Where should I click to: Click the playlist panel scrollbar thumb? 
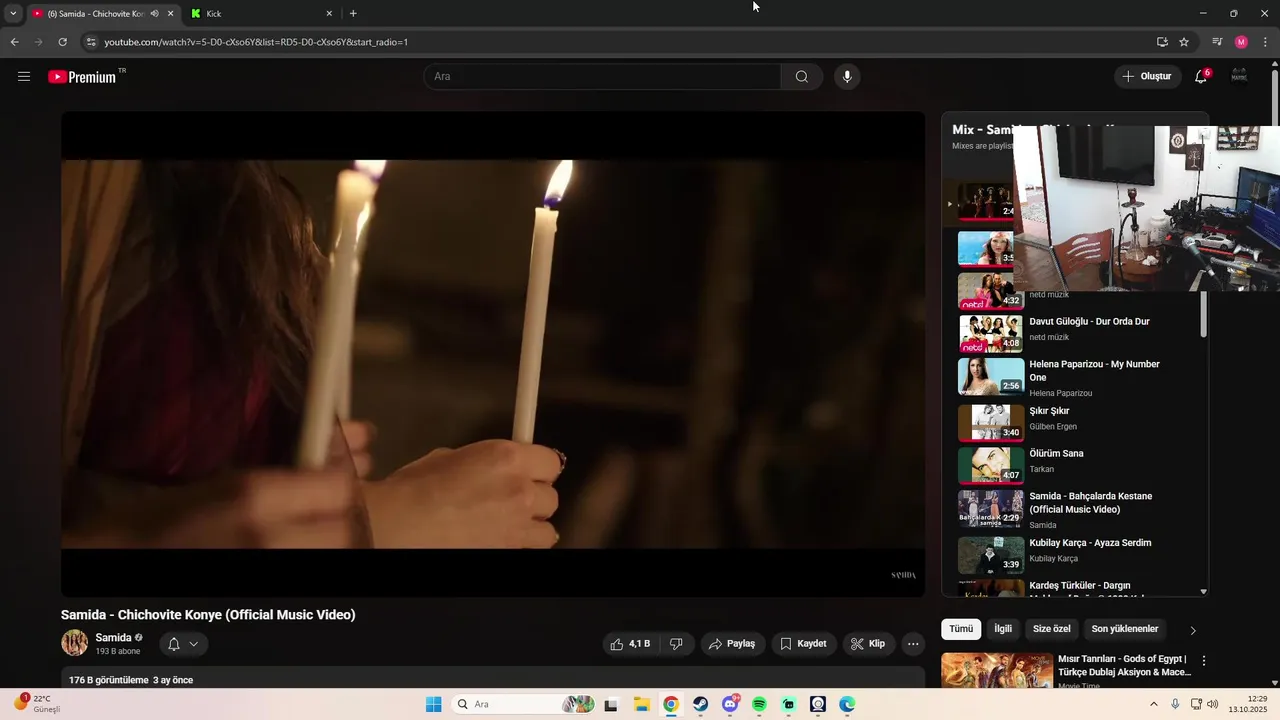point(1203,314)
